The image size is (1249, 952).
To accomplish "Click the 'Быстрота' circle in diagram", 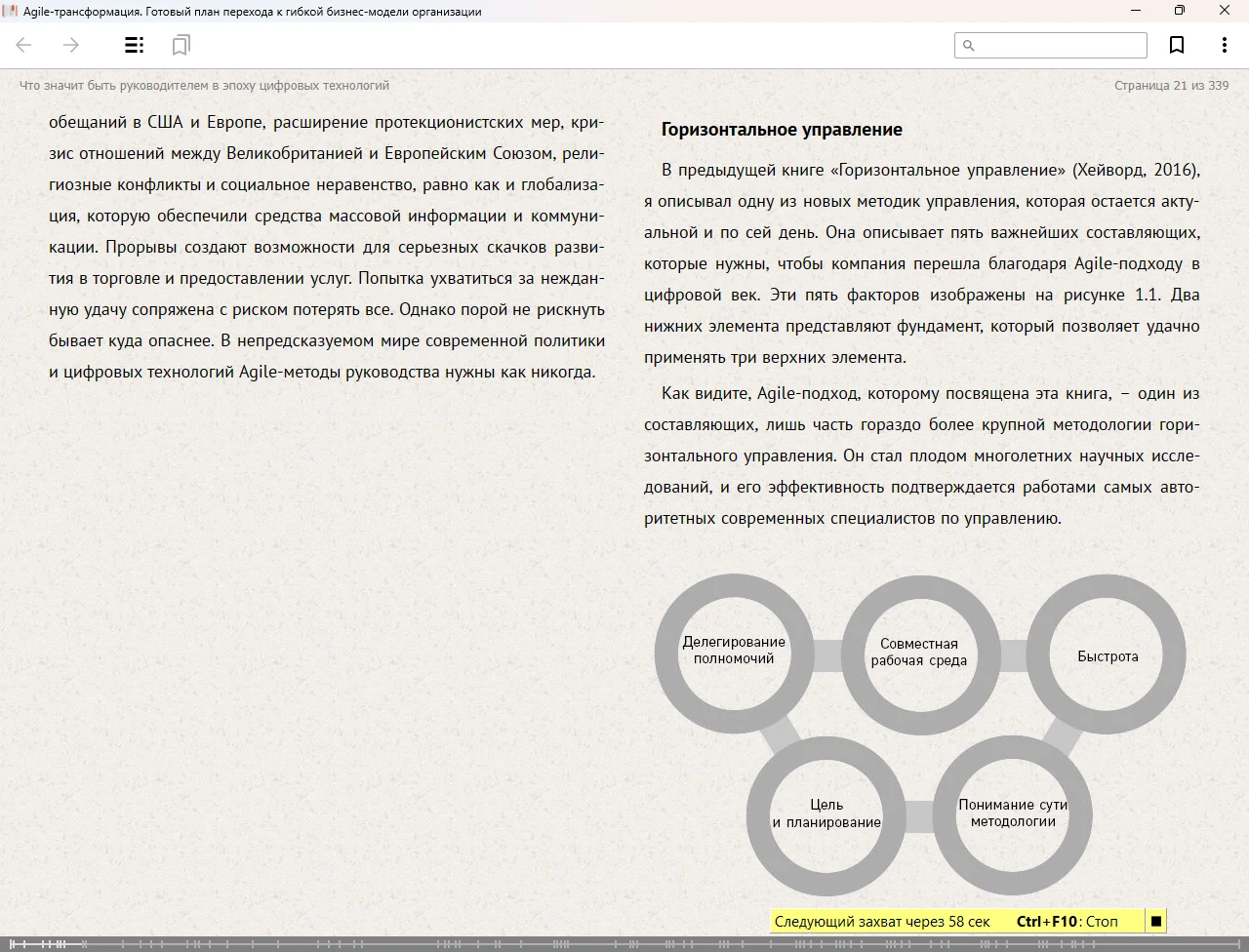I will pos(1108,656).
